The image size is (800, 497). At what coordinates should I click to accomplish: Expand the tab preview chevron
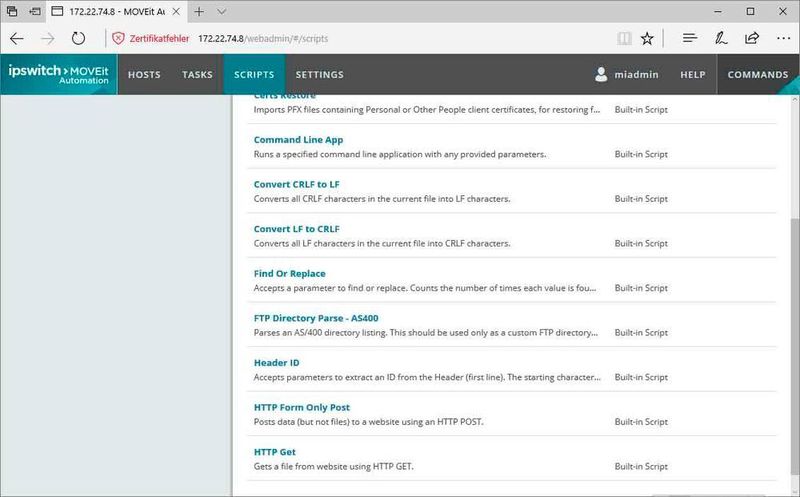pyautogui.click(x=221, y=11)
